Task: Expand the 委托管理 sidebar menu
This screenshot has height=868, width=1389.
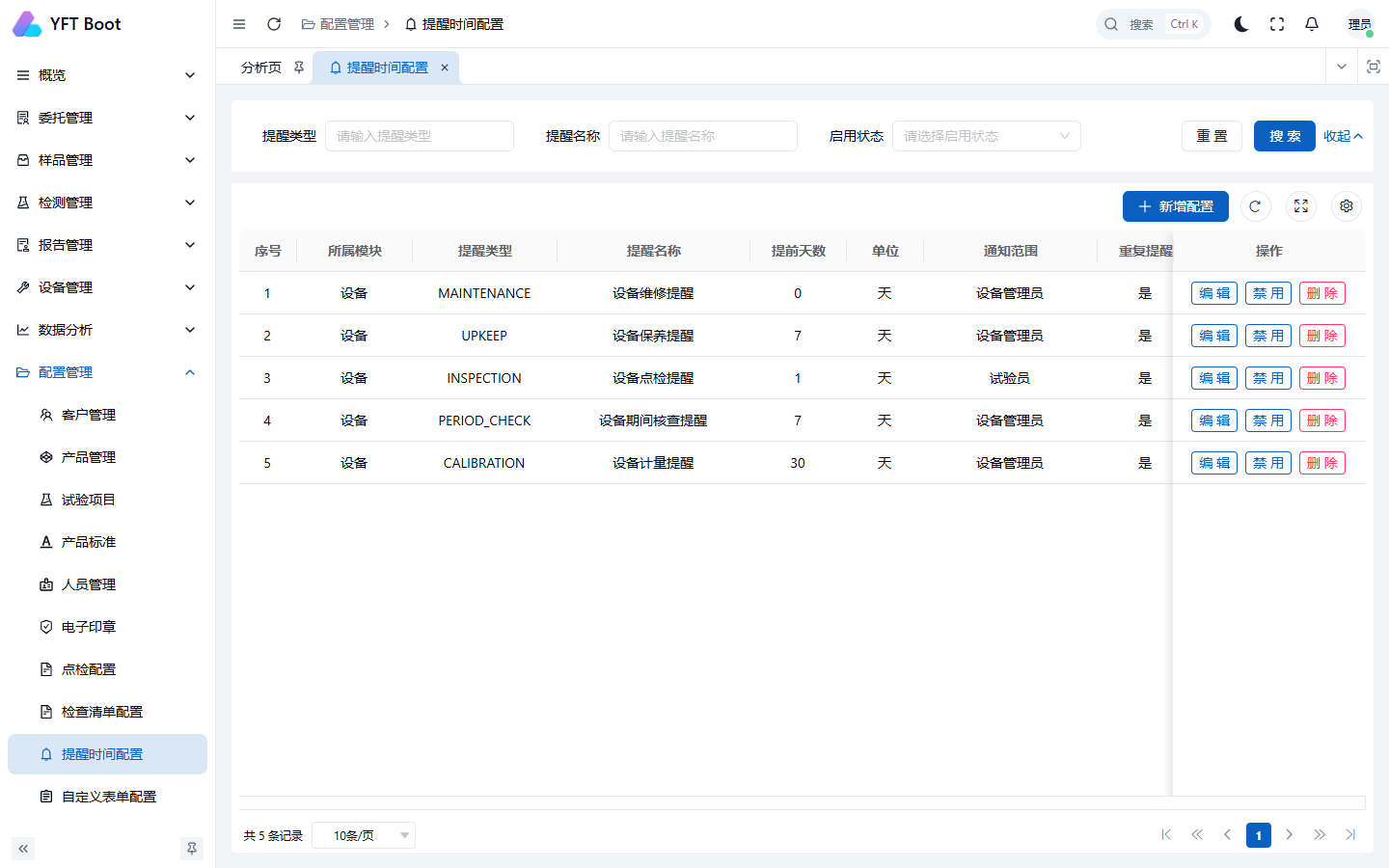Action: click(x=107, y=118)
